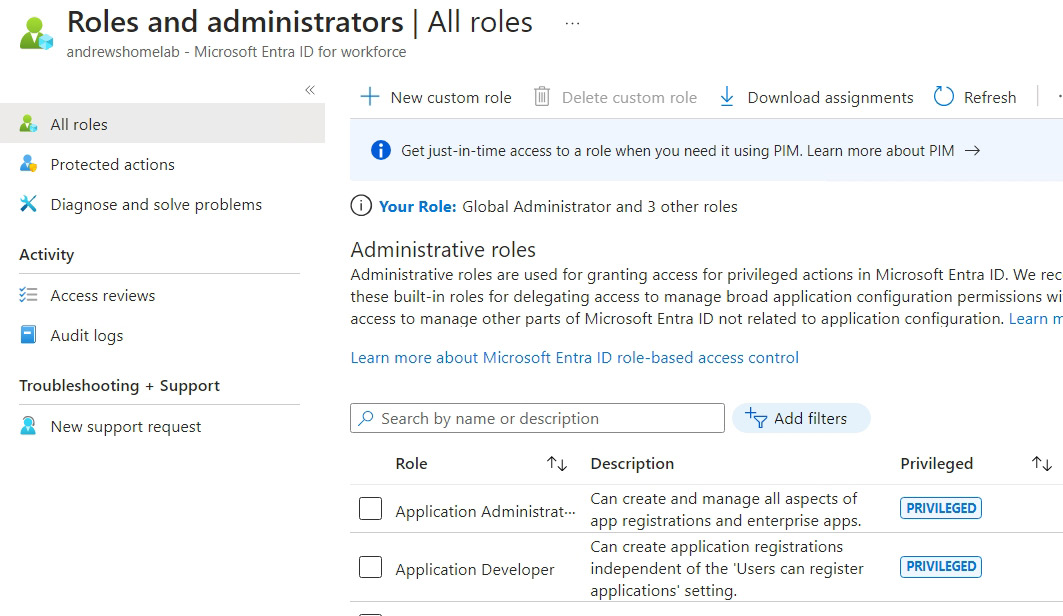Tick the Application Developer checkbox
The height and width of the screenshot is (616, 1063).
370,567
